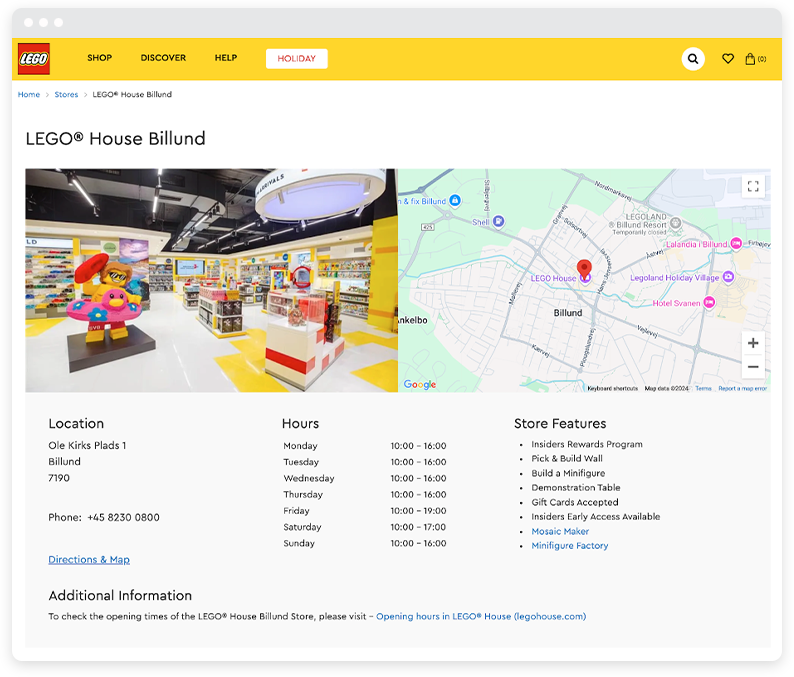
Task: Click the Gift Cards Accepted feature
Action: 575,502
